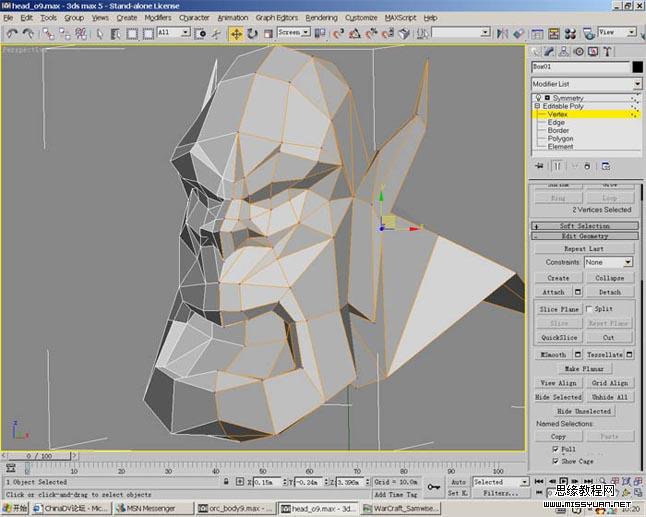Click the QuickSlice button
This screenshot has height=517, width=646.
(x=559, y=337)
